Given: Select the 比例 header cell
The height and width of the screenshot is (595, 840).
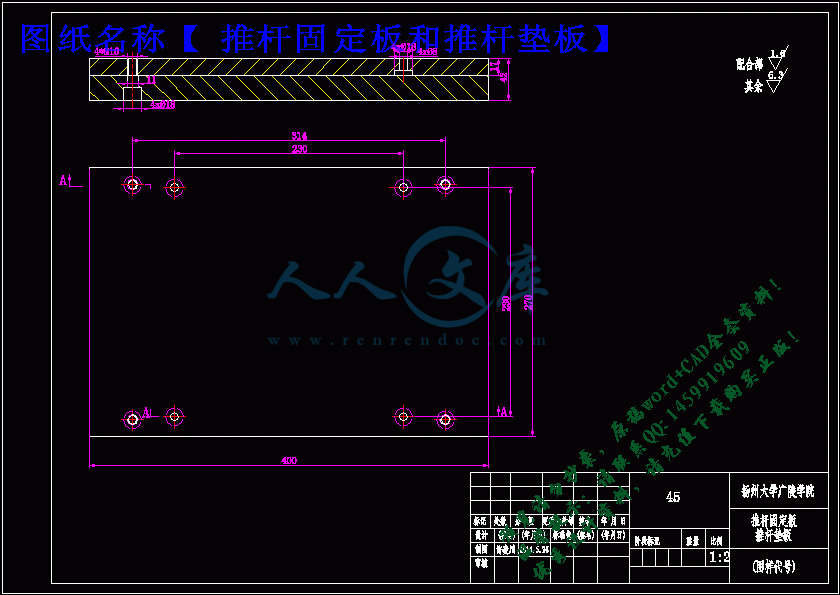Looking at the screenshot, I should [x=718, y=542].
